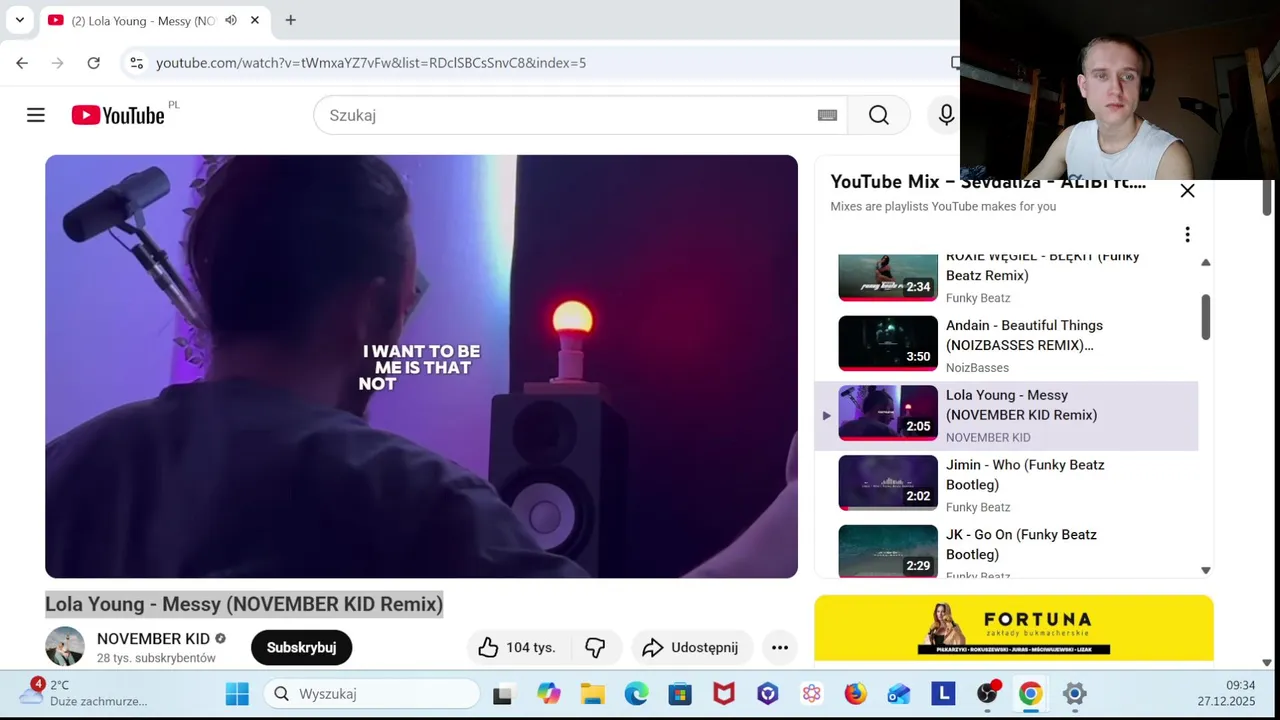Start voice search with the microphone icon

click(946, 115)
